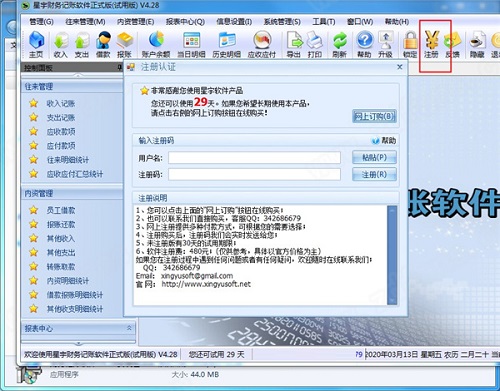This screenshot has width=500, height=391.
Task: Click the 注册码 registration code field
Action: [254, 174]
